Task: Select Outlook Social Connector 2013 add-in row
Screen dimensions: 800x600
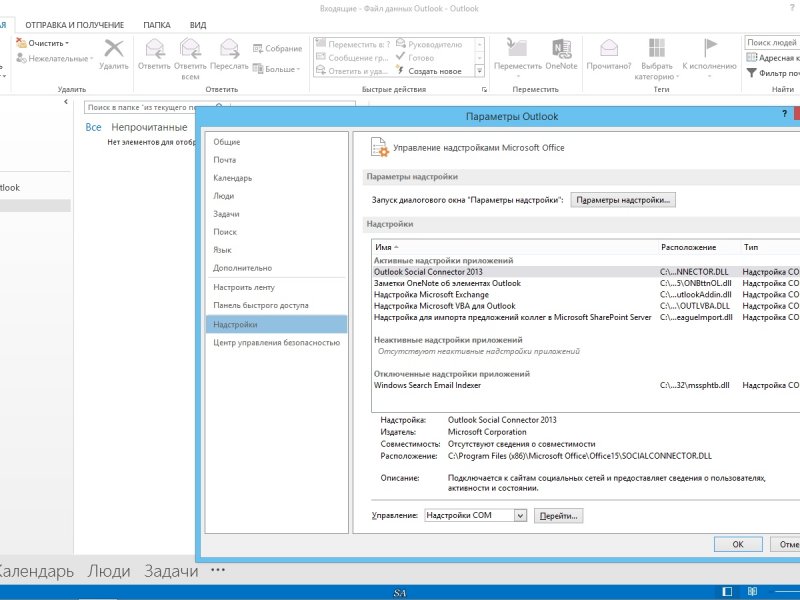Action: point(587,272)
